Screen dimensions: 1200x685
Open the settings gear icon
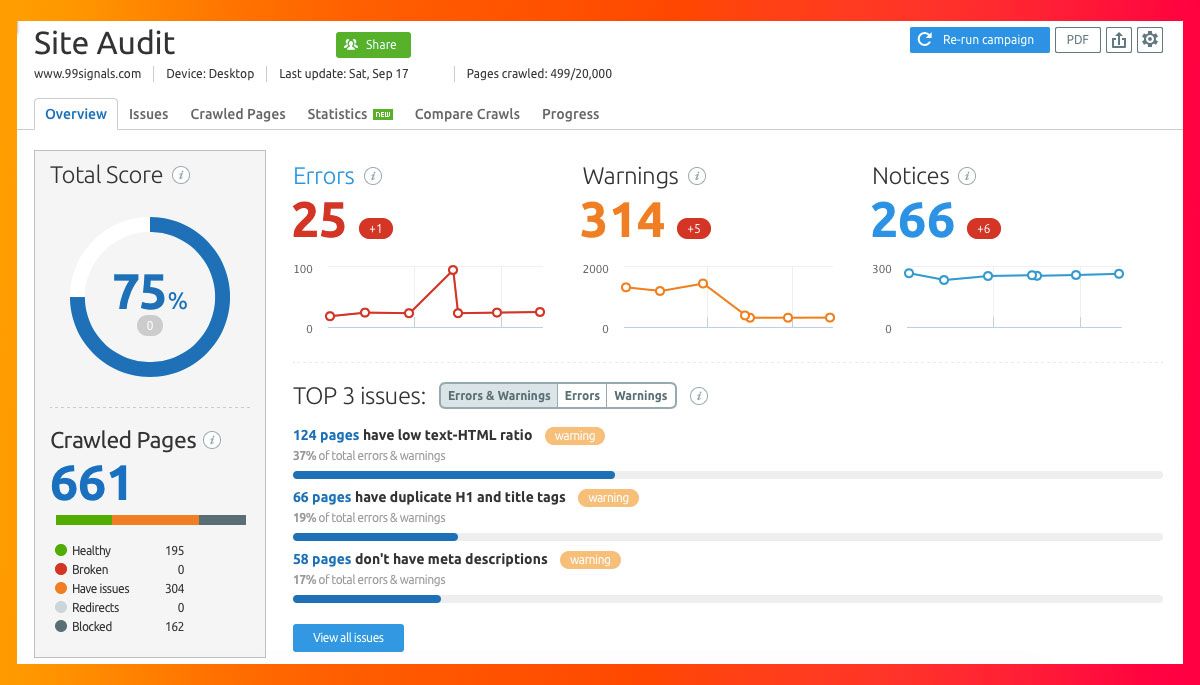click(1150, 40)
